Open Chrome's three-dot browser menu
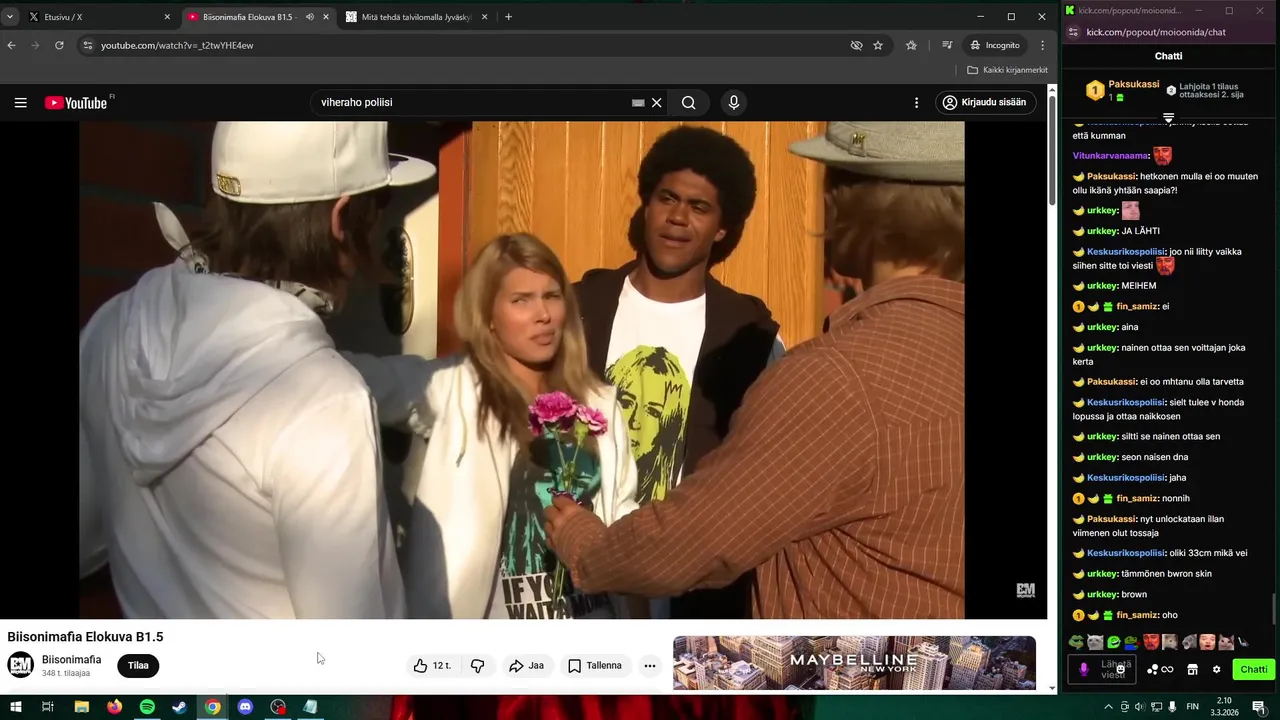This screenshot has width=1280, height=720. pyautogui.click(x=1042, y=45)
